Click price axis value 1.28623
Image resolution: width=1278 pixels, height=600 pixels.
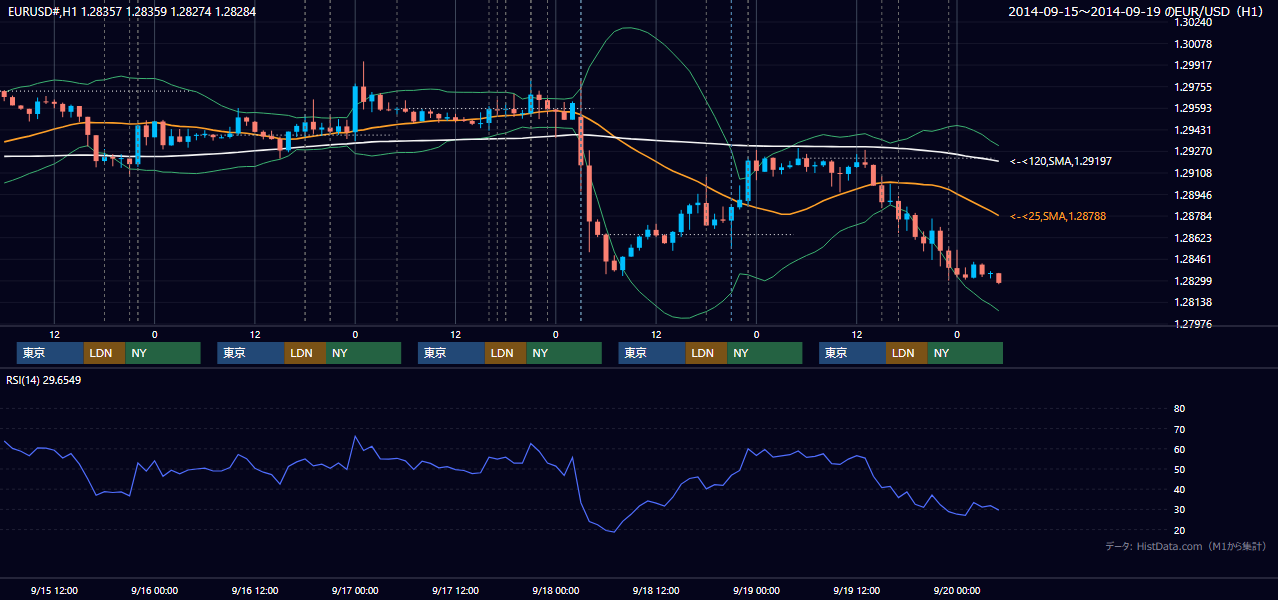coord(1193,238)
